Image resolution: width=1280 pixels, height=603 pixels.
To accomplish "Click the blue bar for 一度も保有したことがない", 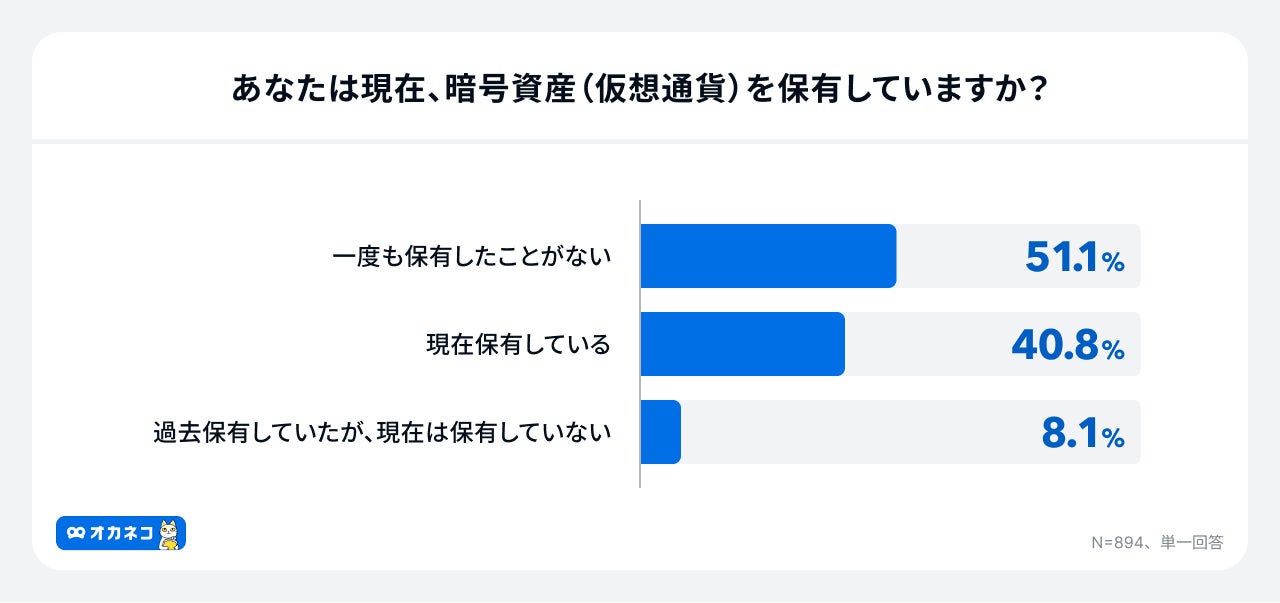I will [767, 256].
